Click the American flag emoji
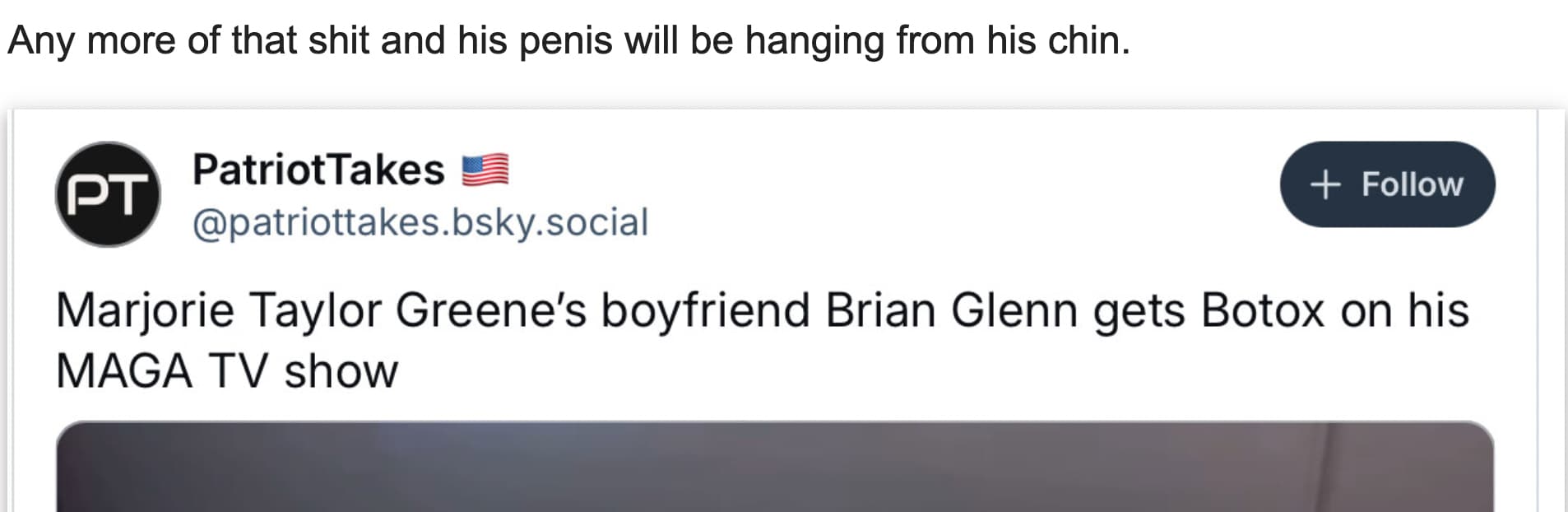Viewport: 1568px width, 512px height. point(485,170)
